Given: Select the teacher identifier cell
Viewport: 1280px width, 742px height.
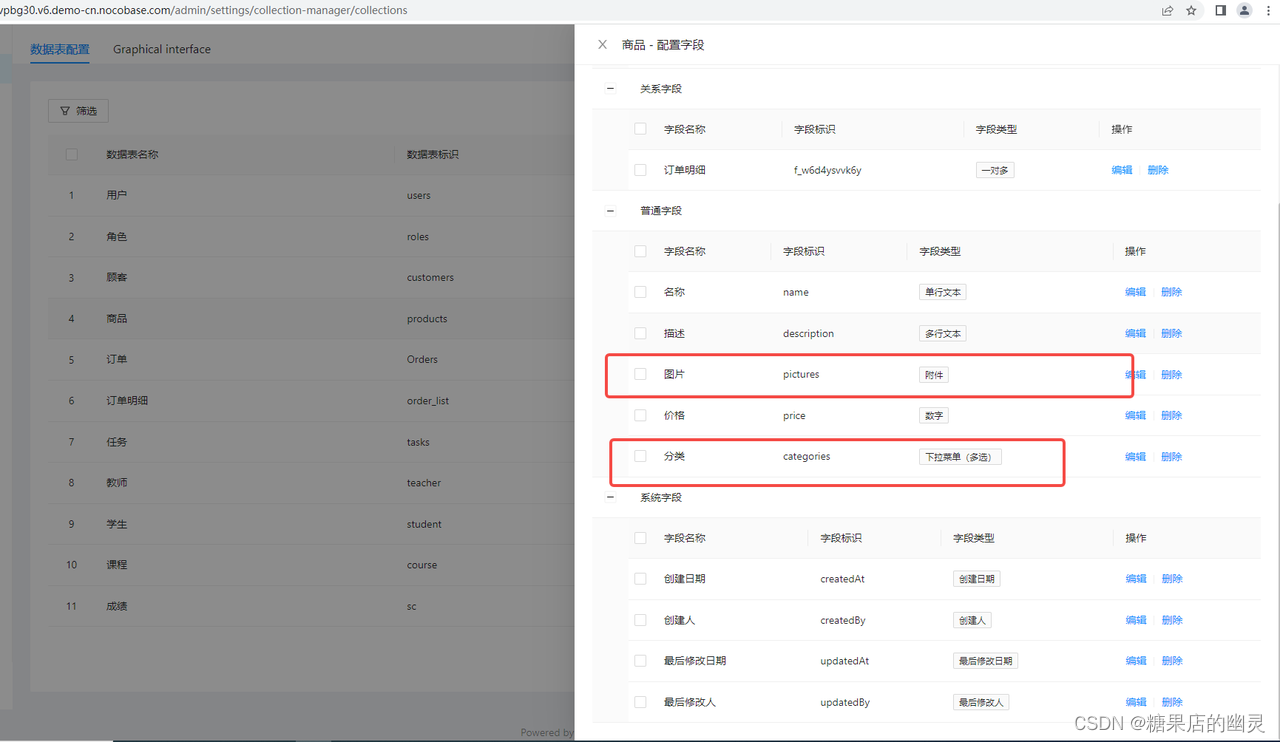Looking at the screenshot, I should [424, 483].
